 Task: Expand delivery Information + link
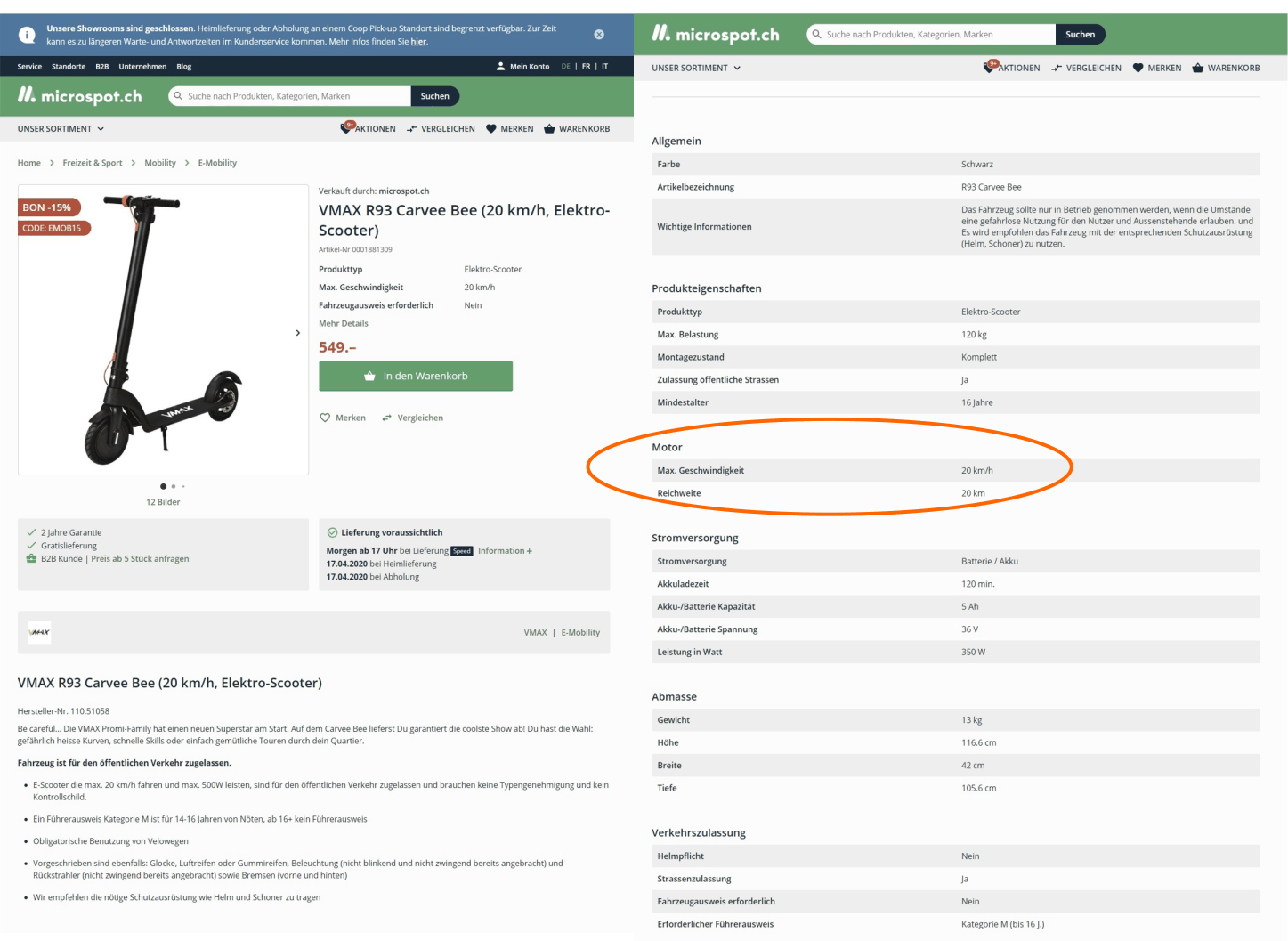(505, 551)
